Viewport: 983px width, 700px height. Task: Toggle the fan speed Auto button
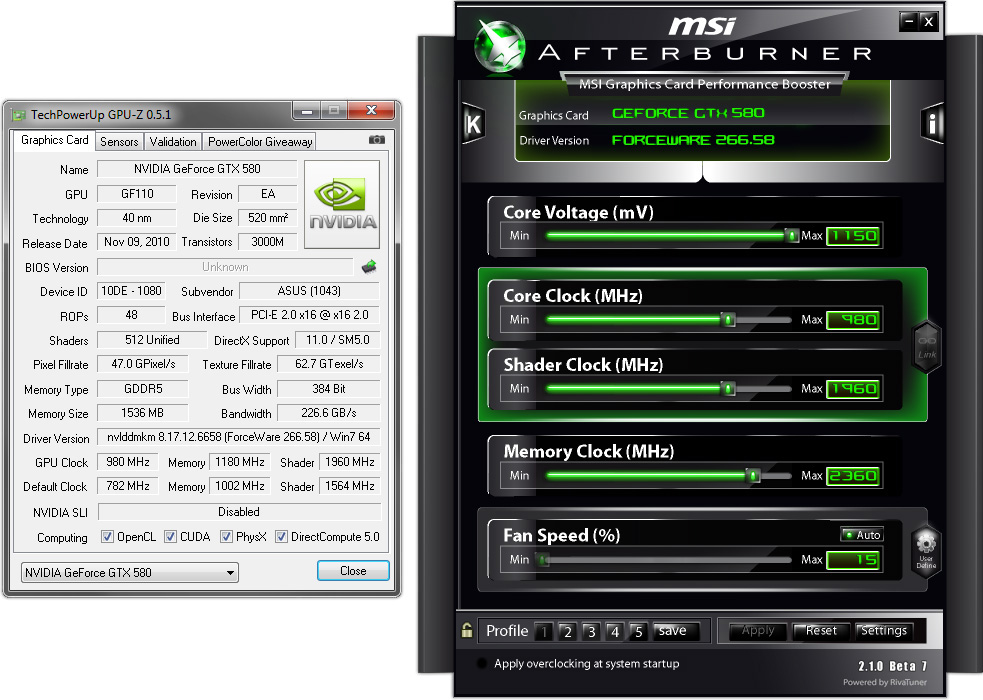tap(862, 535)
